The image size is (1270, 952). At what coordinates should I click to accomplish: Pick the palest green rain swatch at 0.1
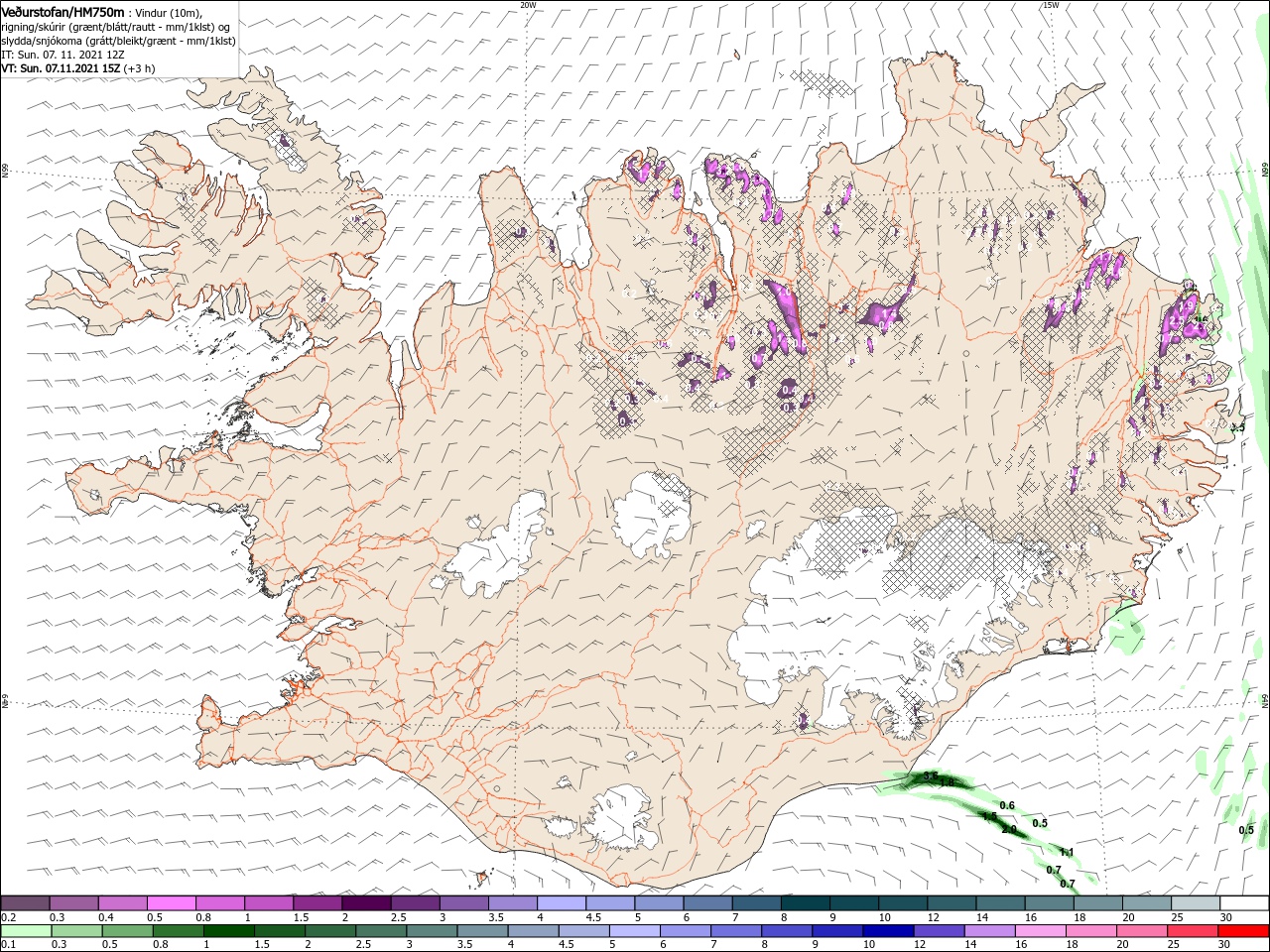pyautogui.click(x=26, y=931)
